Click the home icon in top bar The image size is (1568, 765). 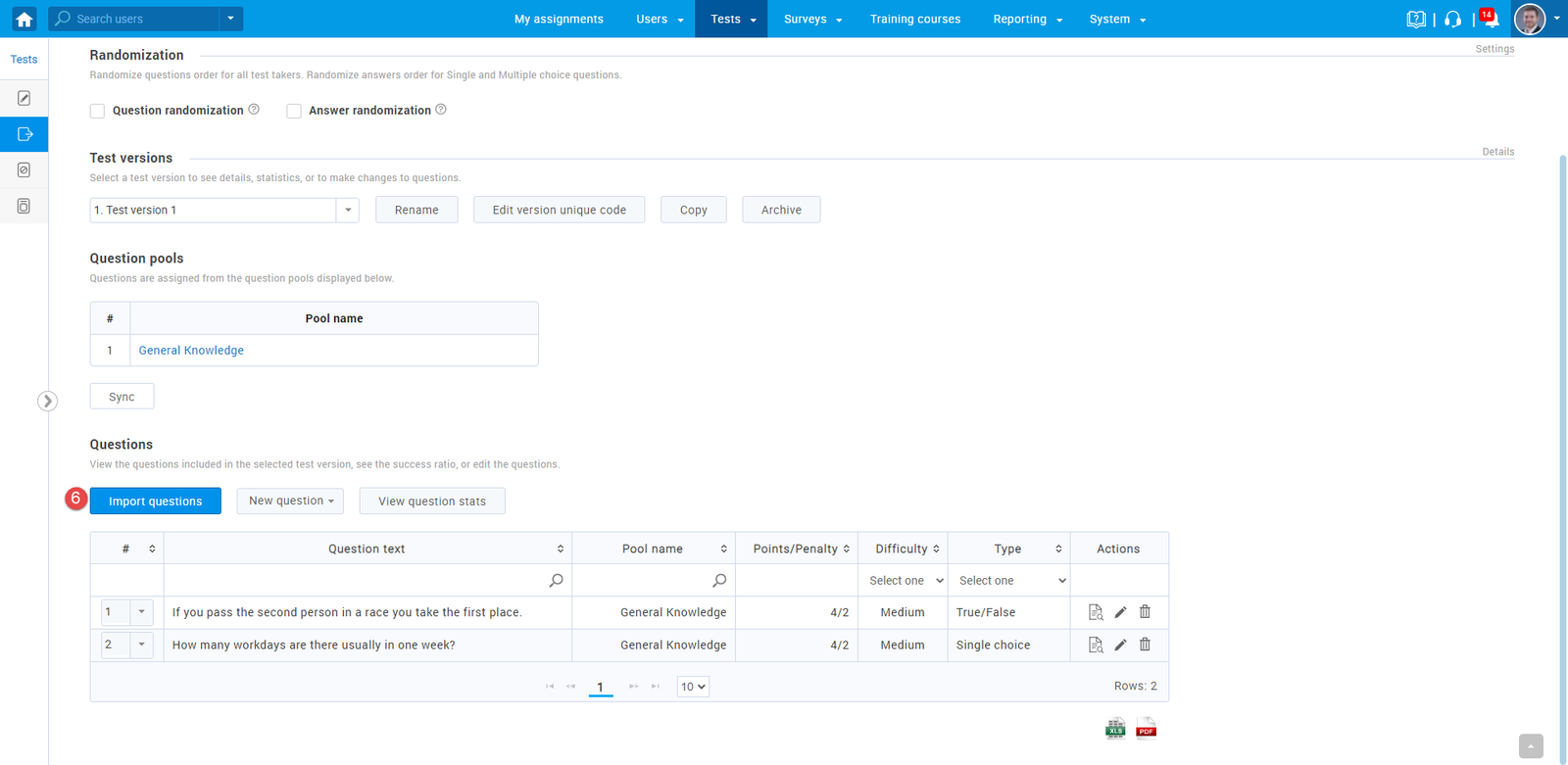point(24,19)
